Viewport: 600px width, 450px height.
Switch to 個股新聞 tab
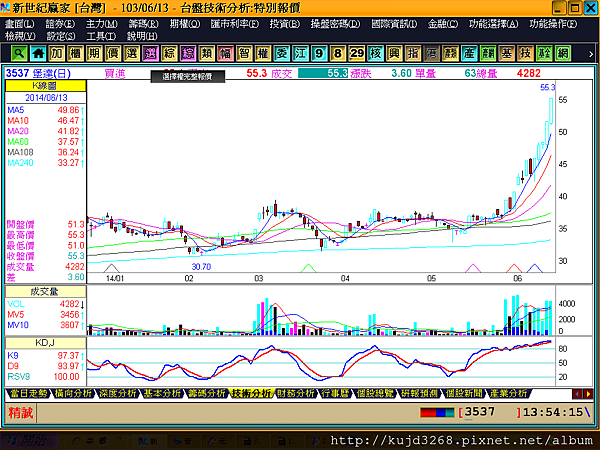pyautogui.click(x=464, y=393)
